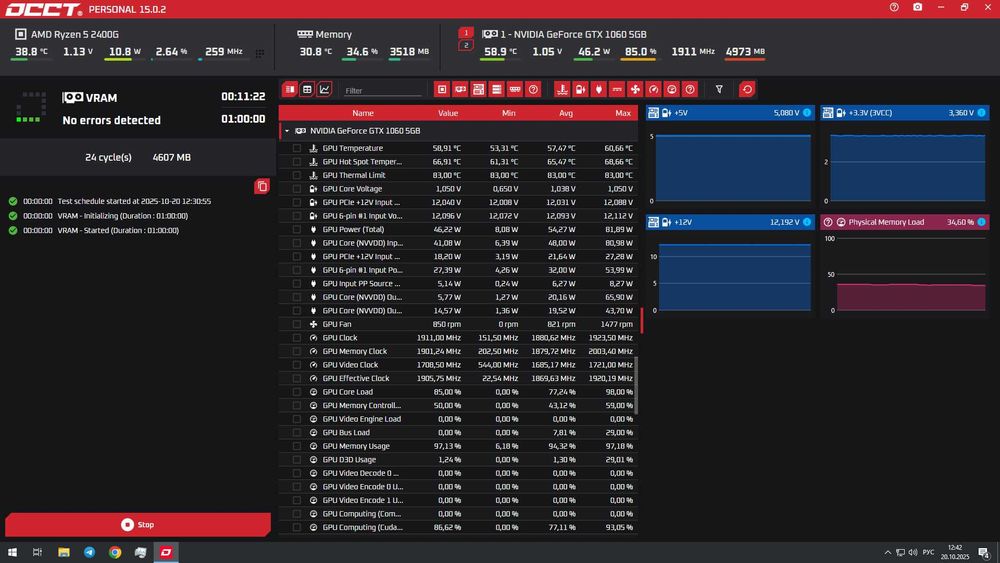Stop the running VRAM test
1000x563 pixels.
pyautogui.click(x=138, y=525)
